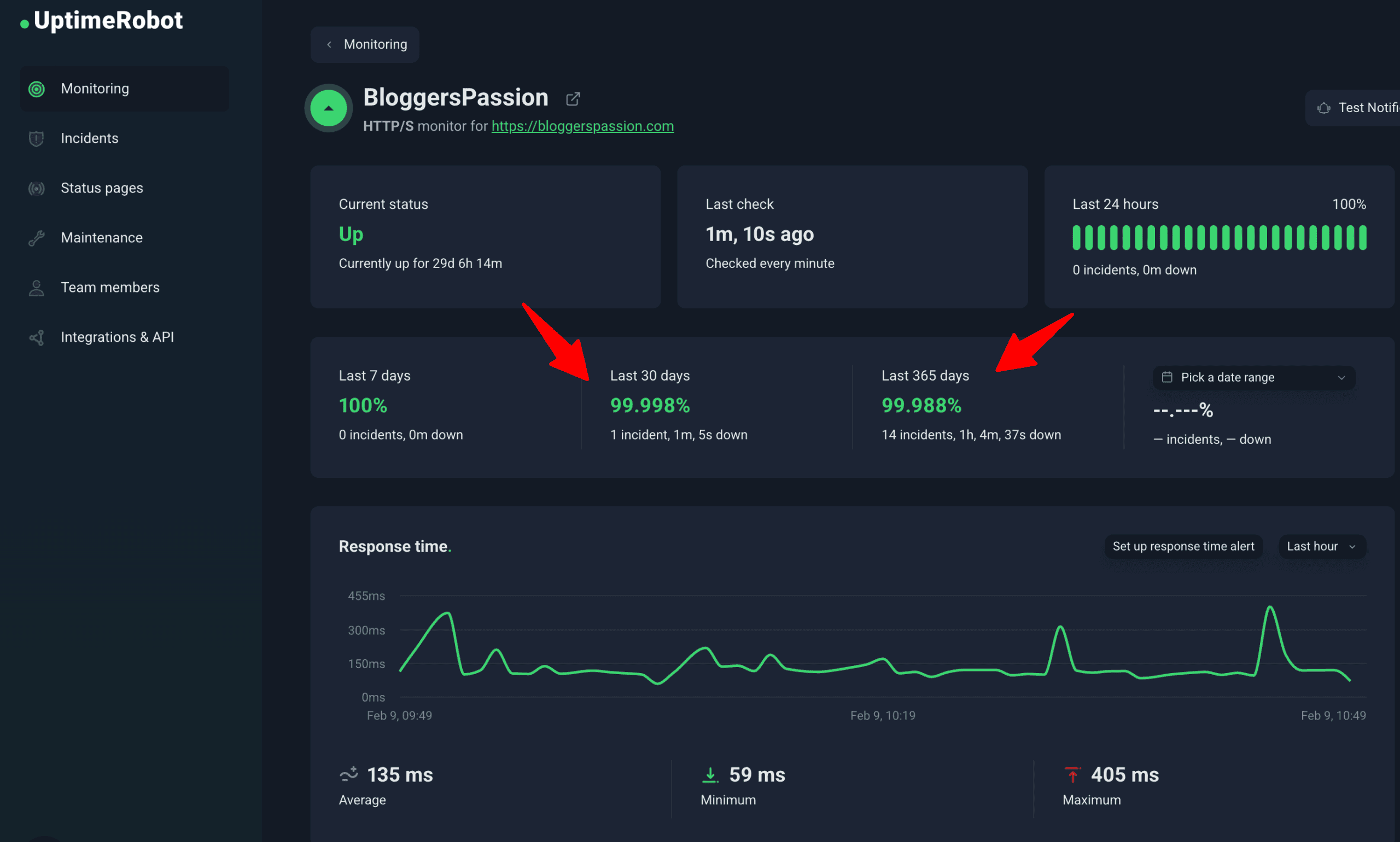1400x842 pixels.
Task: Select the Monitoring target icon in sidebar
Action: [x=36, y=89]
